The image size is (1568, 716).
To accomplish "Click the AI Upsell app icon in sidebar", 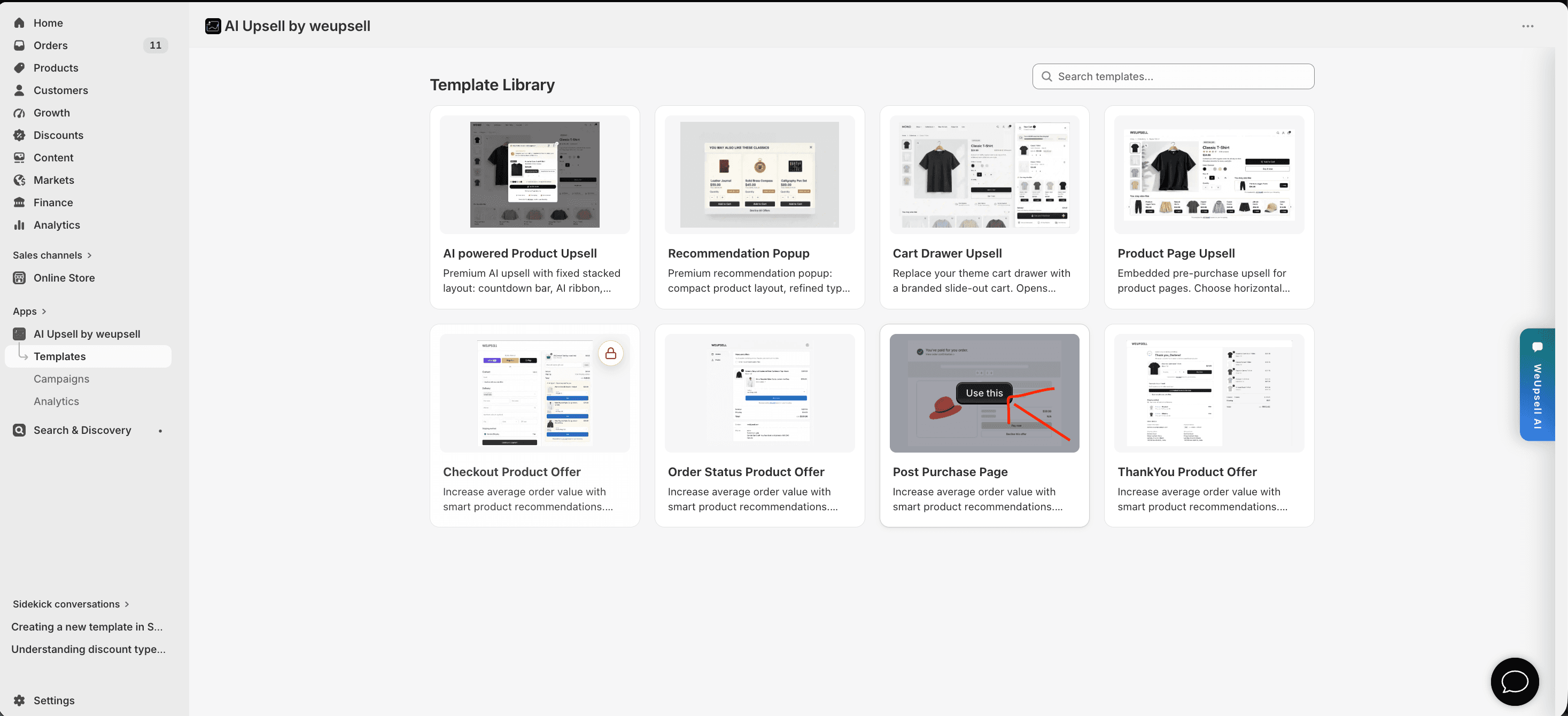I will (19, 334).
